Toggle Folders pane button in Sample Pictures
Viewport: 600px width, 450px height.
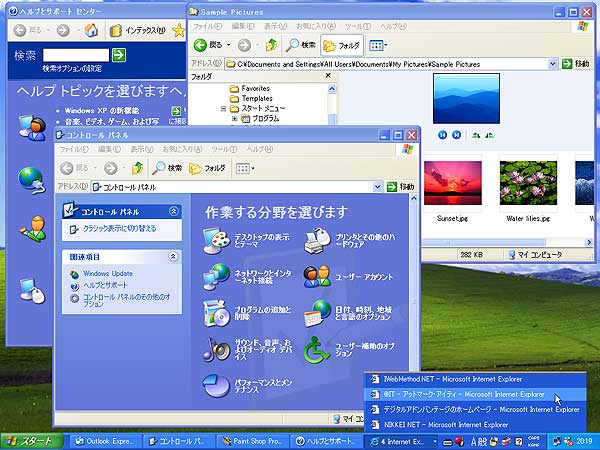342,46
